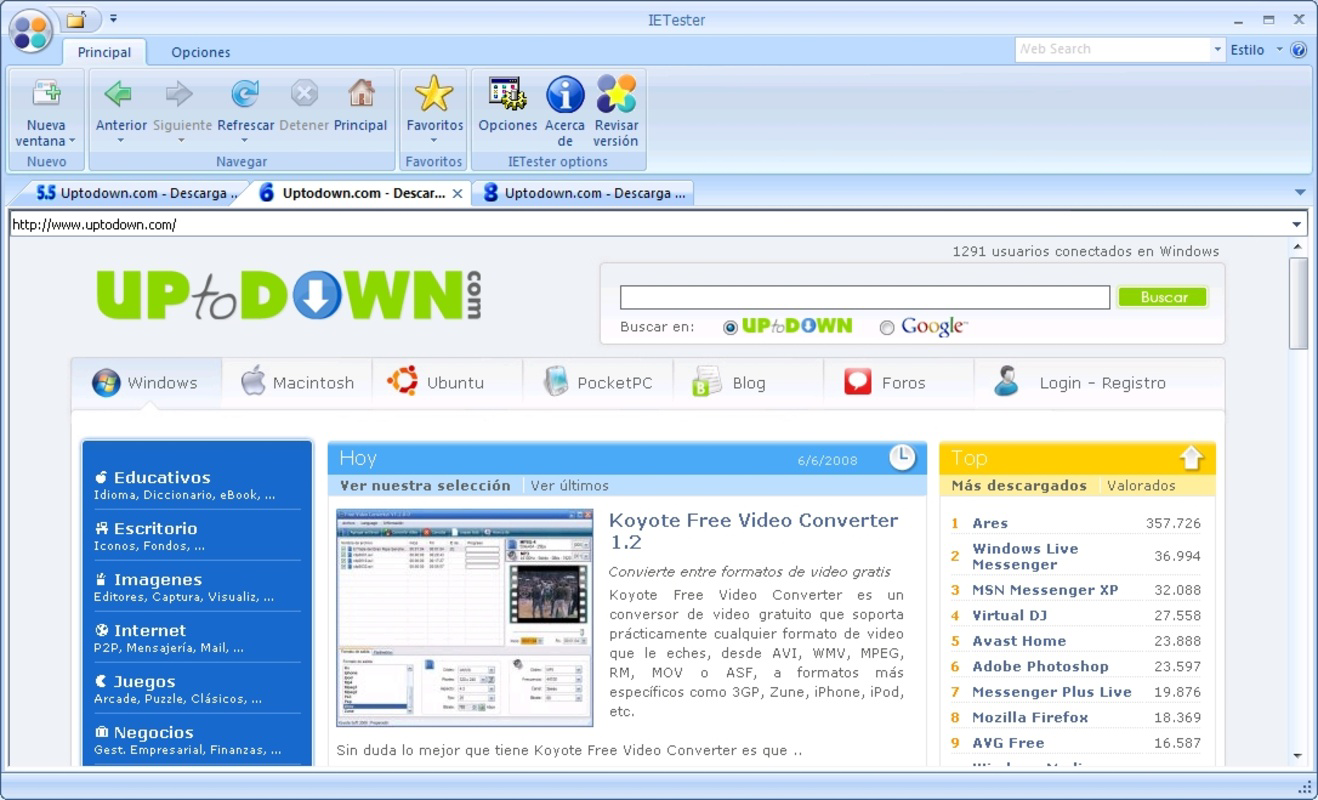The image size is (1318, 800).
Task: Click the green Buscar button
Action: click(x=1163, y=297)
